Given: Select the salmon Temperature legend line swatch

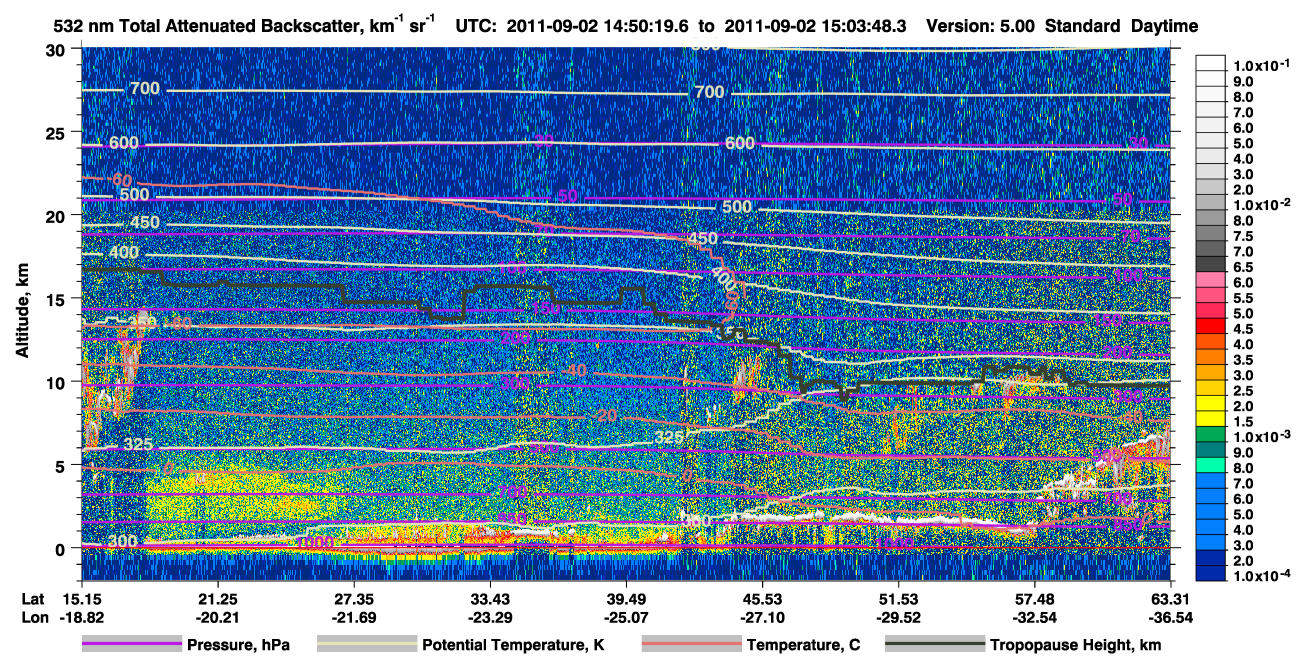Looking at the screenshot, I should 691,645.
